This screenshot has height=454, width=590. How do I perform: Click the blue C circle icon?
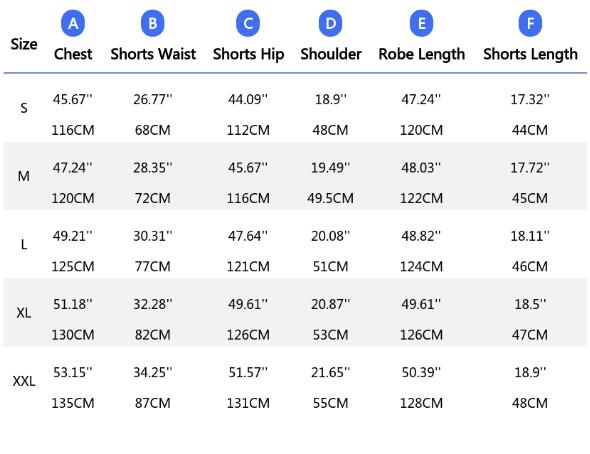248,23
